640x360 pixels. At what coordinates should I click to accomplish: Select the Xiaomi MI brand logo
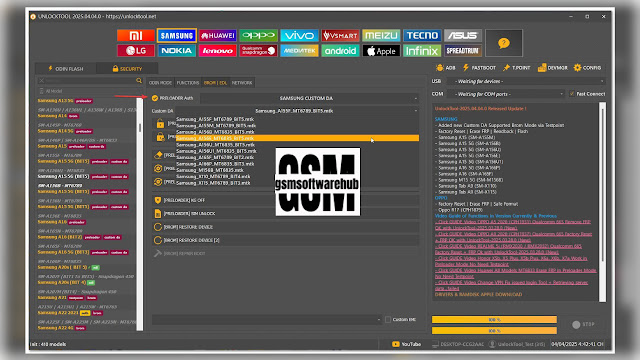point(136,36)
